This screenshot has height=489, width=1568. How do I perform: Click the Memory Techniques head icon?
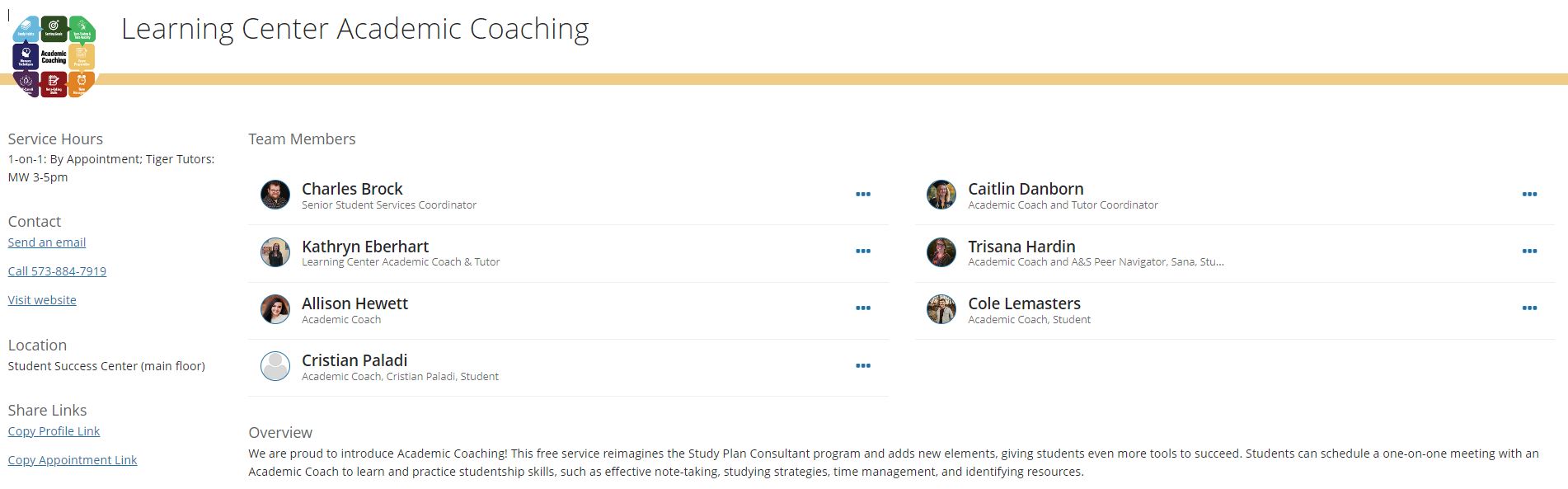[x=26, y=54]
